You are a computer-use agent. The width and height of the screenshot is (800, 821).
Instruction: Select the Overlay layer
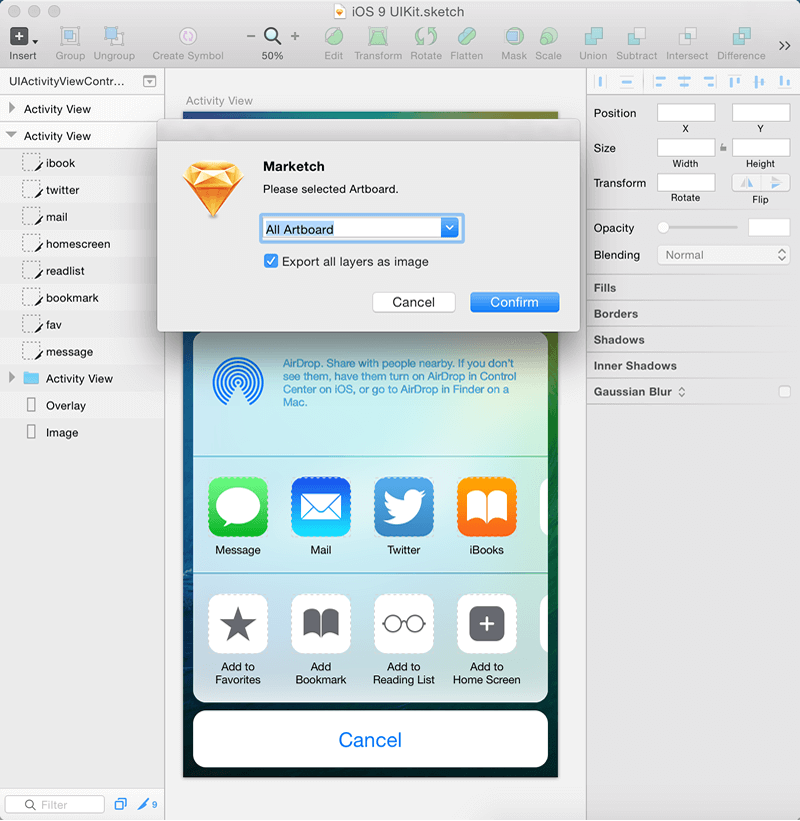click(65, 406)
